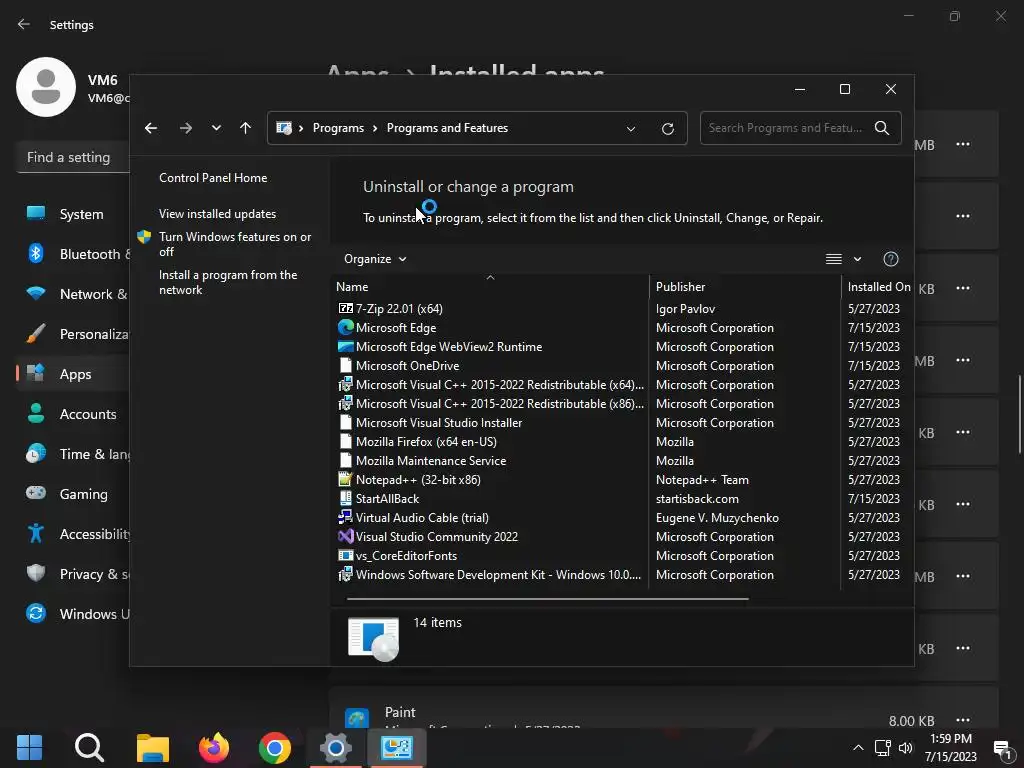Click Igor Pavlov publisher cell
The width and height of the screenshot is (1024, 768).
pyautogui.click(x=685, y=308)
